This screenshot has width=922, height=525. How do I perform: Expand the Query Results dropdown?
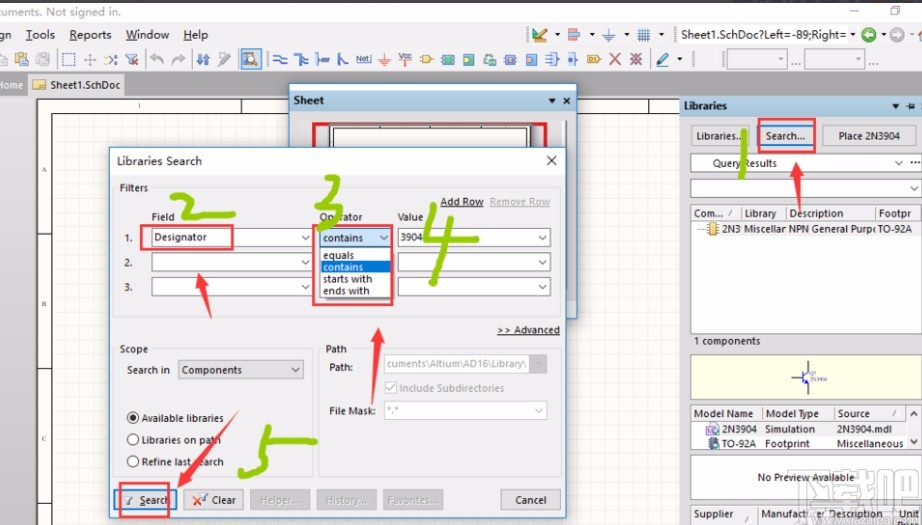coord(898,163)
